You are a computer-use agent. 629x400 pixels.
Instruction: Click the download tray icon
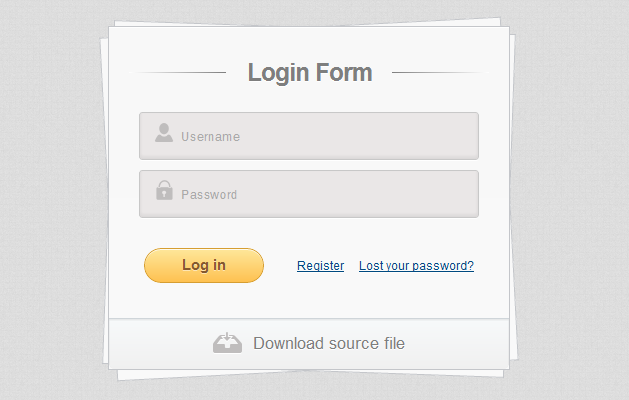point(227,343)
